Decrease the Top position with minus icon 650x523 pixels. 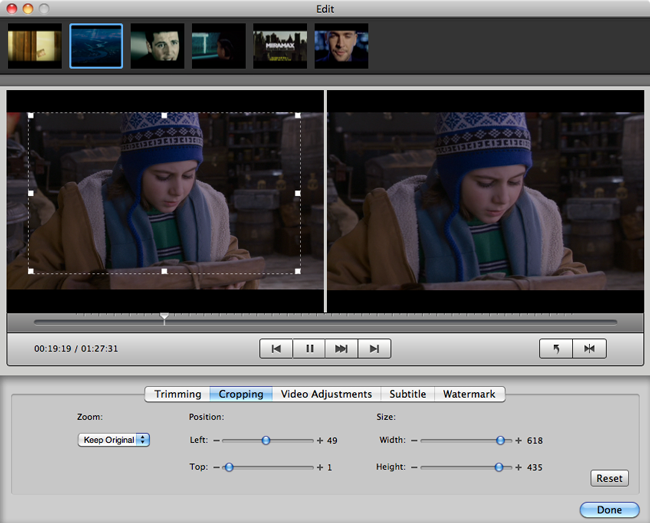coord(216,467)
